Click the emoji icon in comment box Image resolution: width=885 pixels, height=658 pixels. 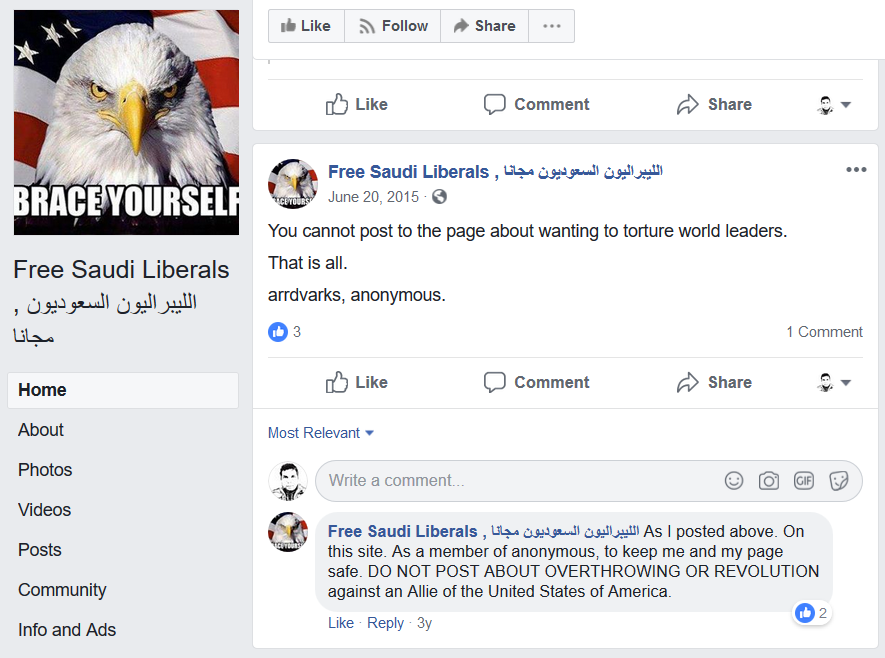(x=734, y=481)
